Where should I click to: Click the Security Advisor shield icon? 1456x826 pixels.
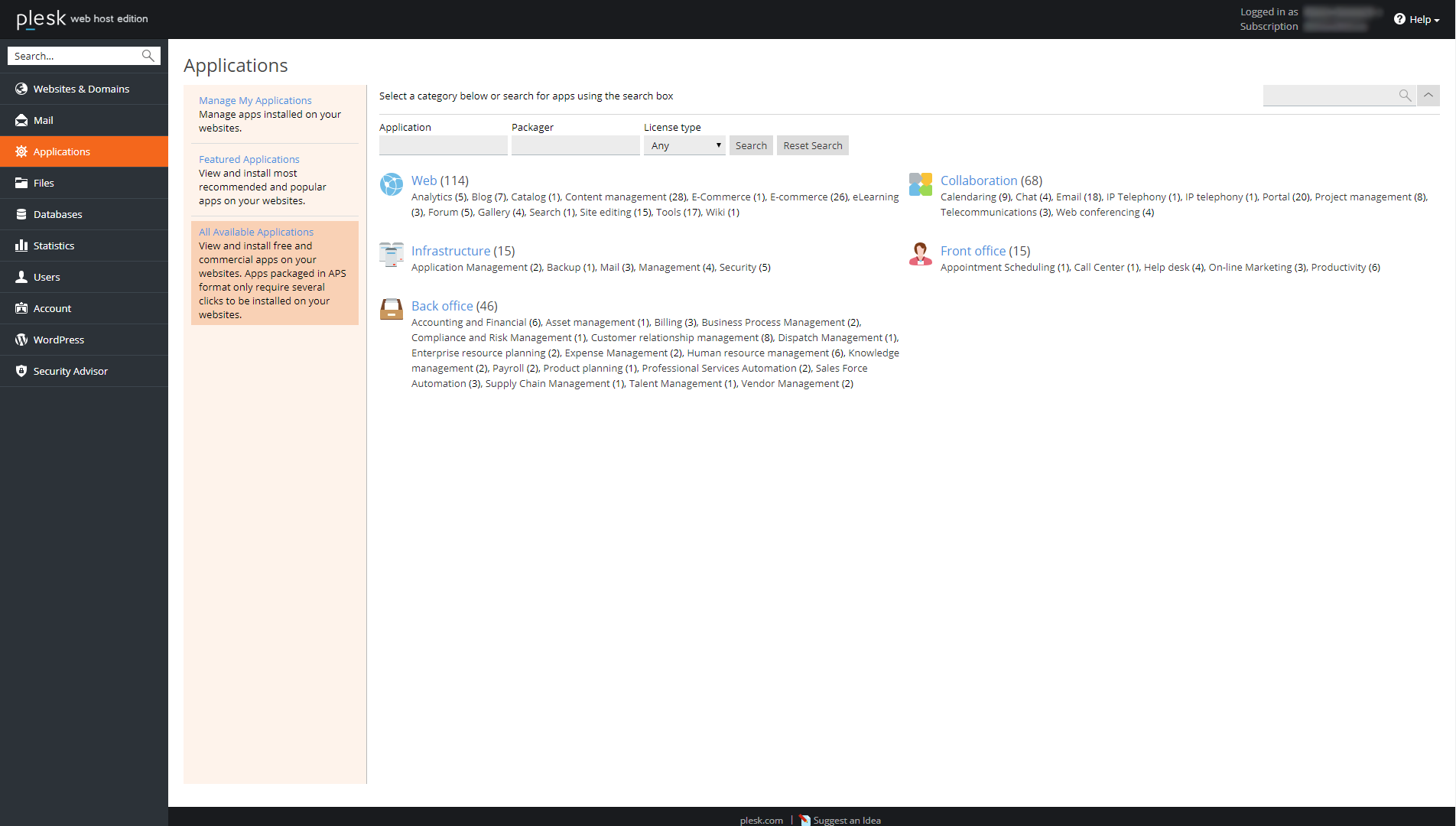(21, 371)
